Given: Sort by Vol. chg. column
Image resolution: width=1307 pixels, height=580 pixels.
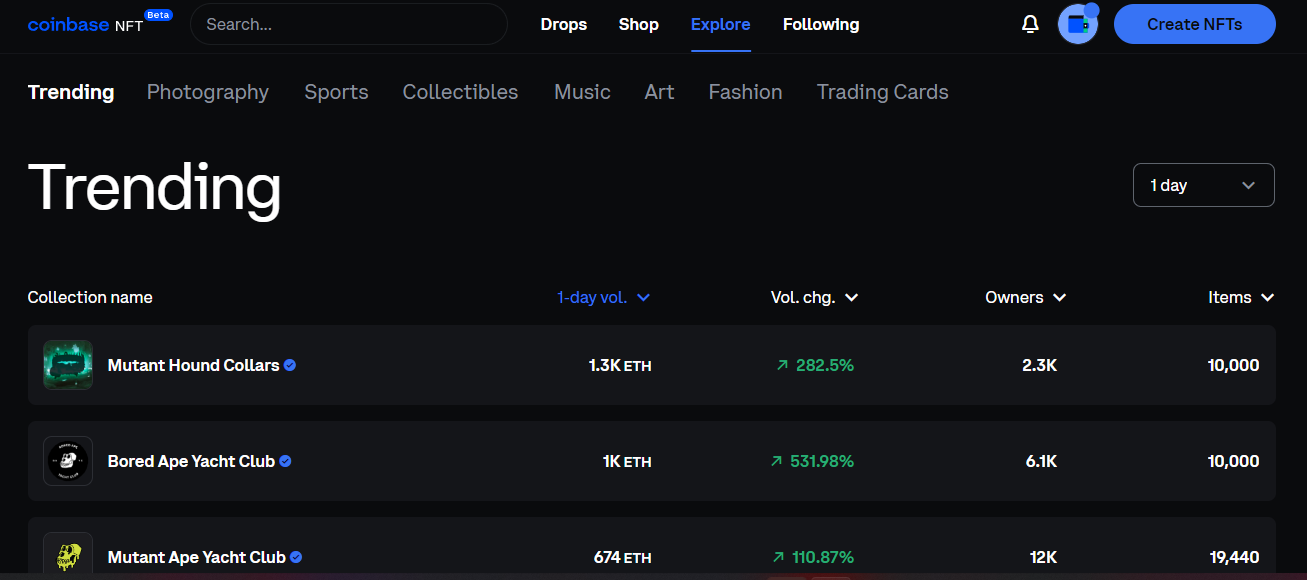Looking at the screenshot, I should coord(815,297).
